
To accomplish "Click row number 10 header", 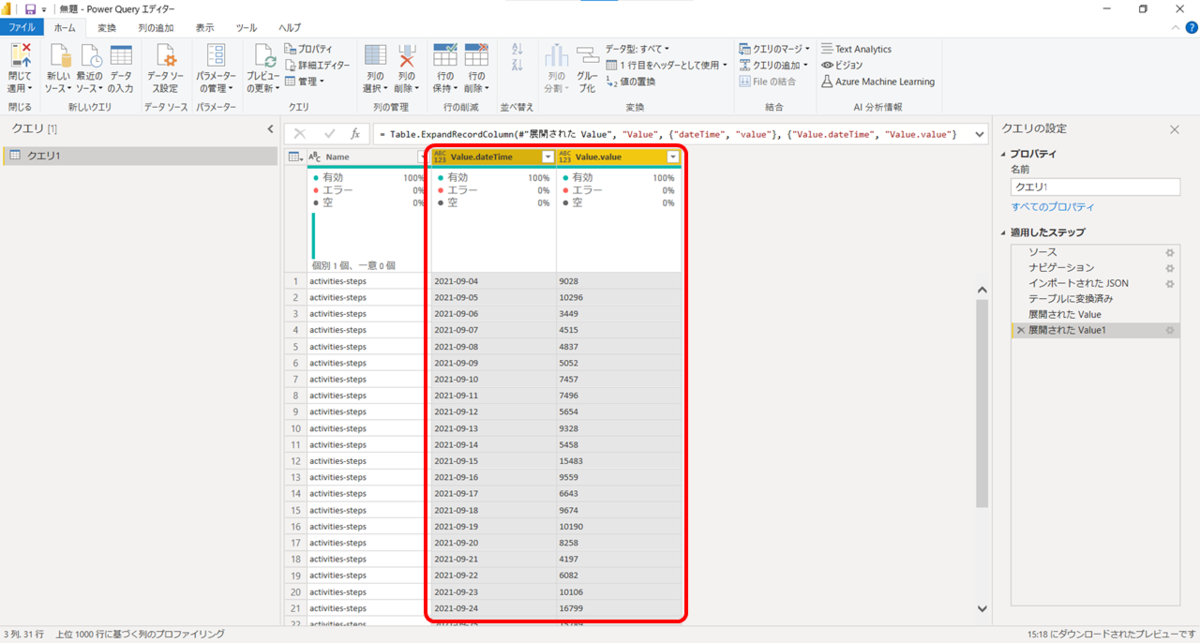I will (296, 429).
